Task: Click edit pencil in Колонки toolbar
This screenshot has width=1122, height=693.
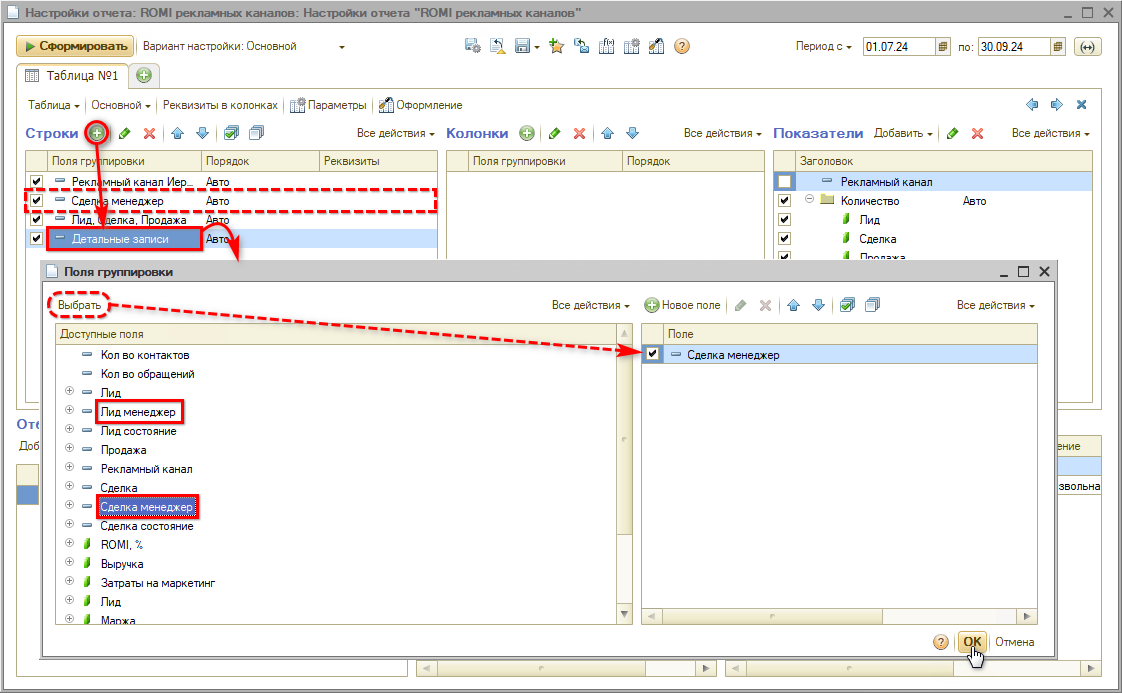Action: tap(555, 133)
